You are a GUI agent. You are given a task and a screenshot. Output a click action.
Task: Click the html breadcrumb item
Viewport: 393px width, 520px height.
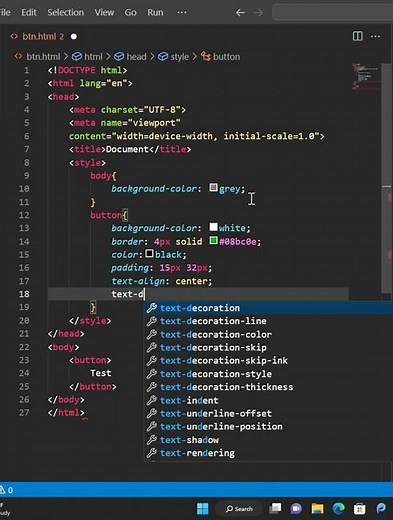87,57
